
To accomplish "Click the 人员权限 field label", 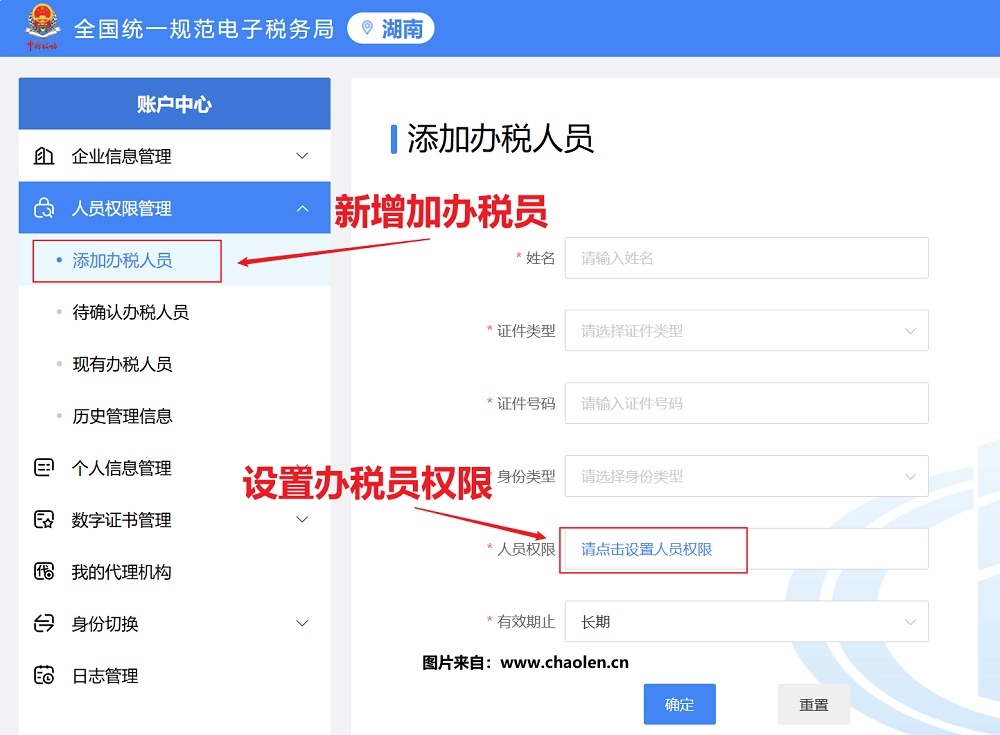I will click(526, 549).
